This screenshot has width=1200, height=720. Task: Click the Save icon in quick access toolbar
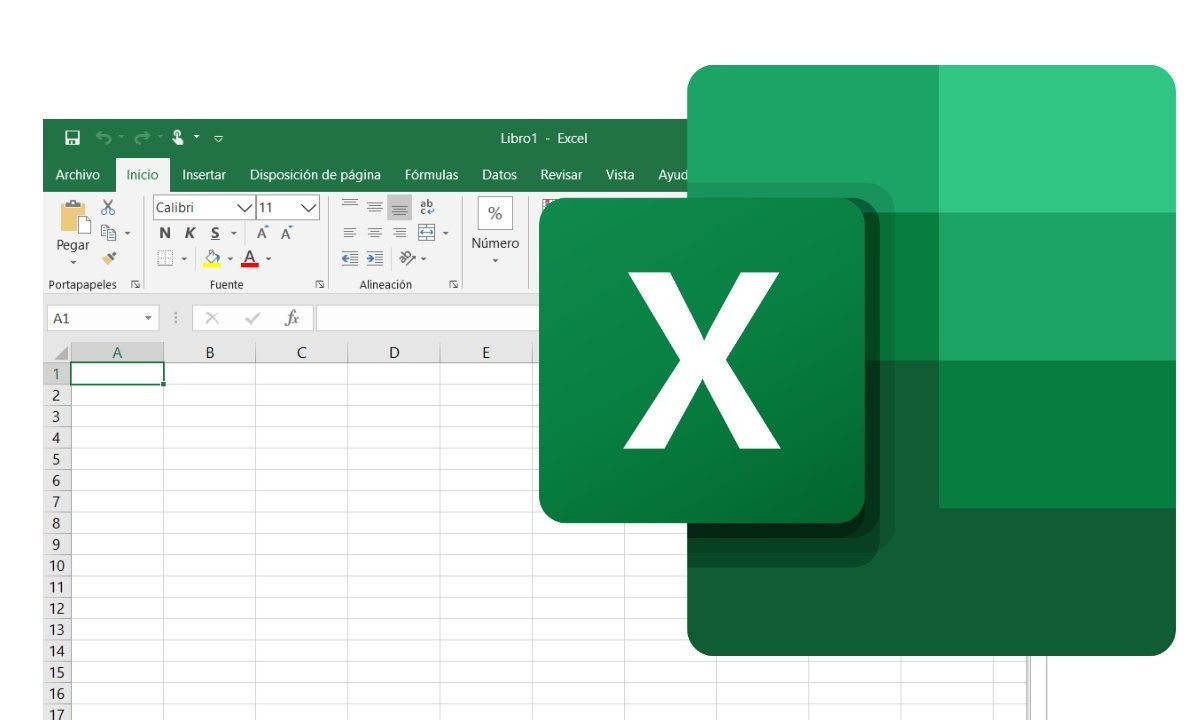(x=72, y=138)
